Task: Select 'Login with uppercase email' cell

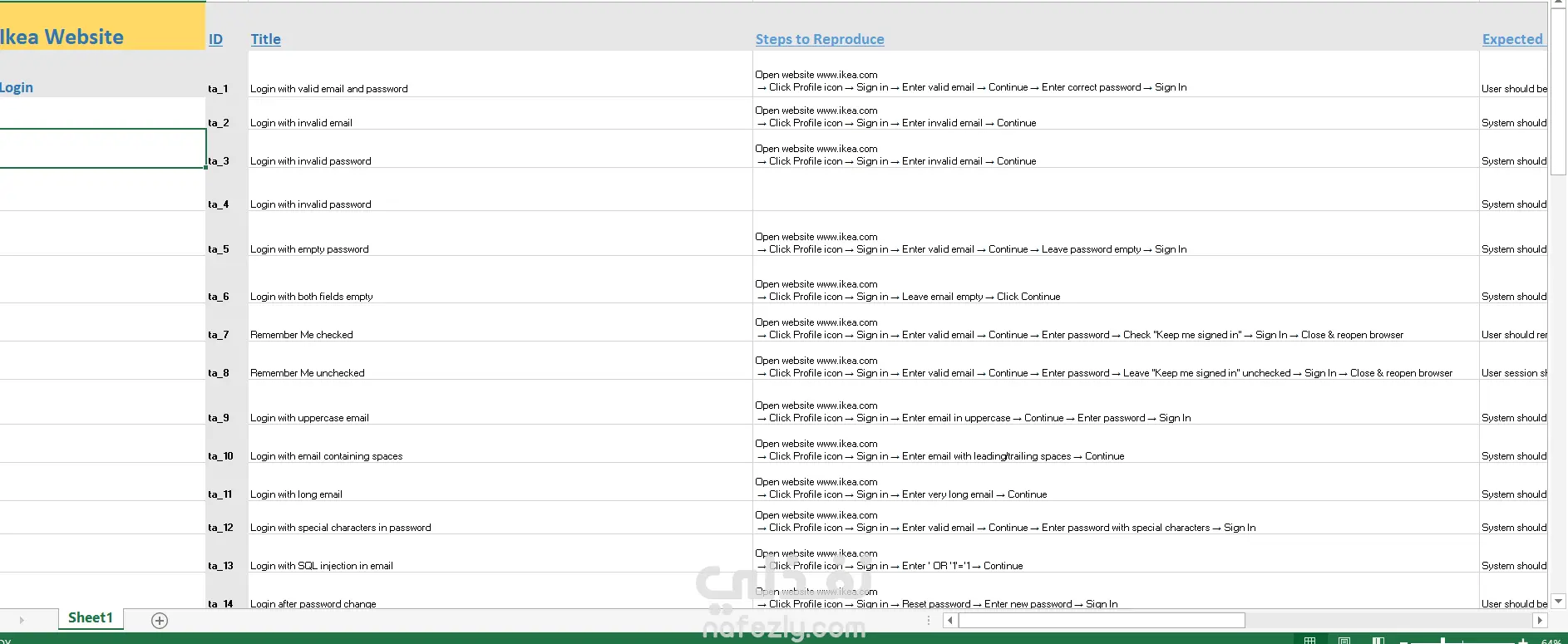Action: (500, 402)
